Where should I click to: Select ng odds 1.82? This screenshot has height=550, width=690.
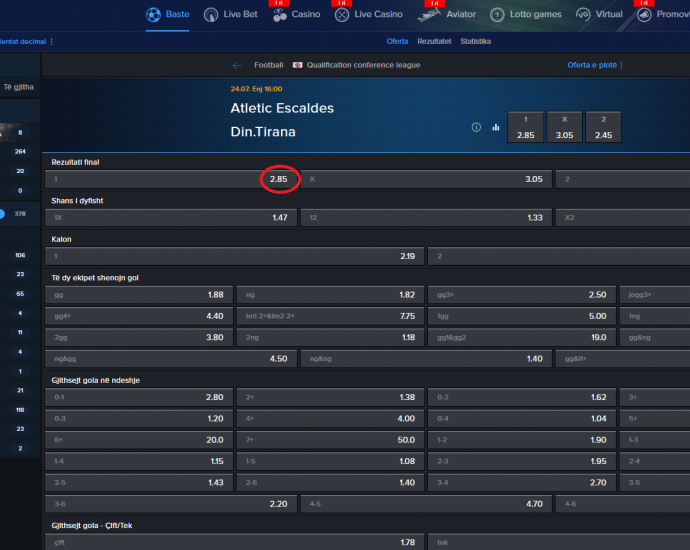pos(330,295)
